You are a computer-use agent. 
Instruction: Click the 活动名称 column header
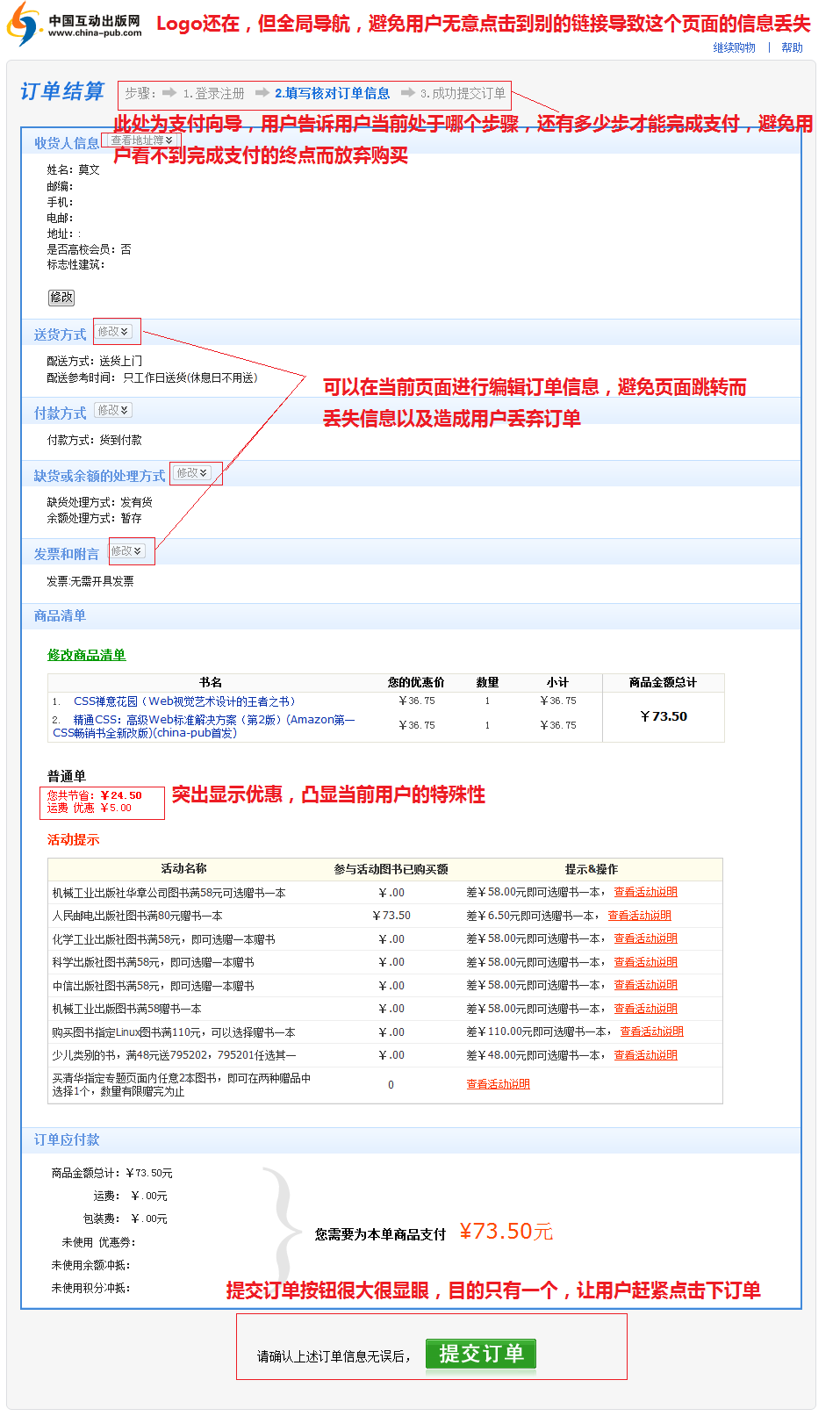point(183,868)
